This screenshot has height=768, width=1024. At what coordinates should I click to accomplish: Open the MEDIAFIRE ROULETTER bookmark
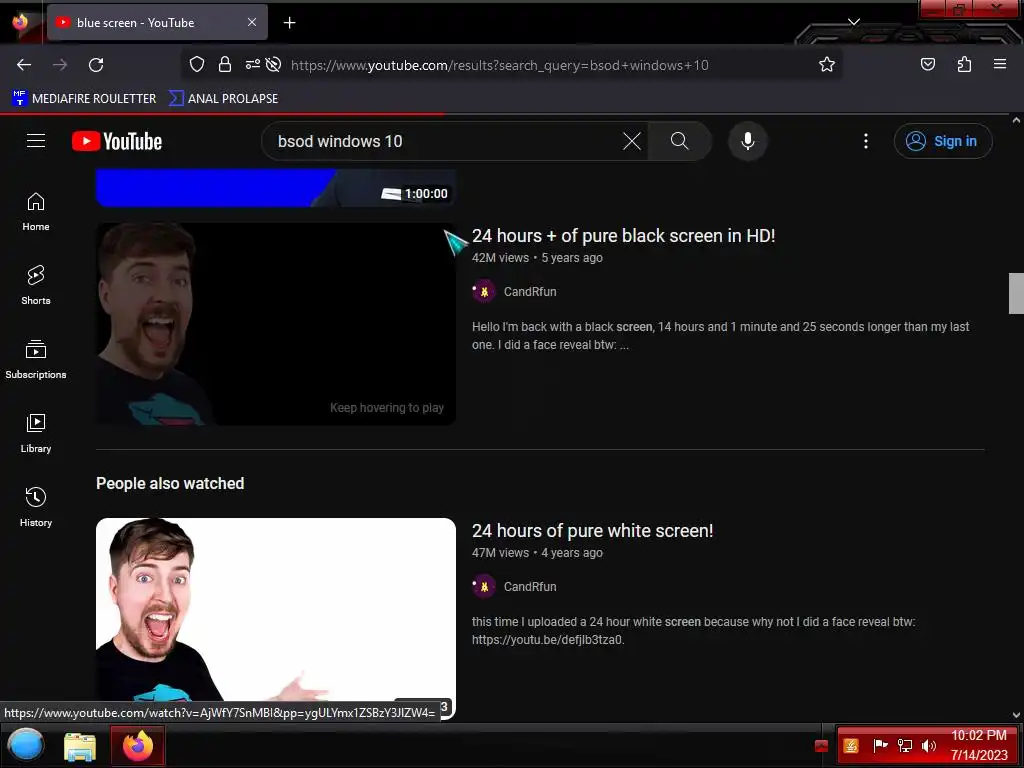(84, 99)
